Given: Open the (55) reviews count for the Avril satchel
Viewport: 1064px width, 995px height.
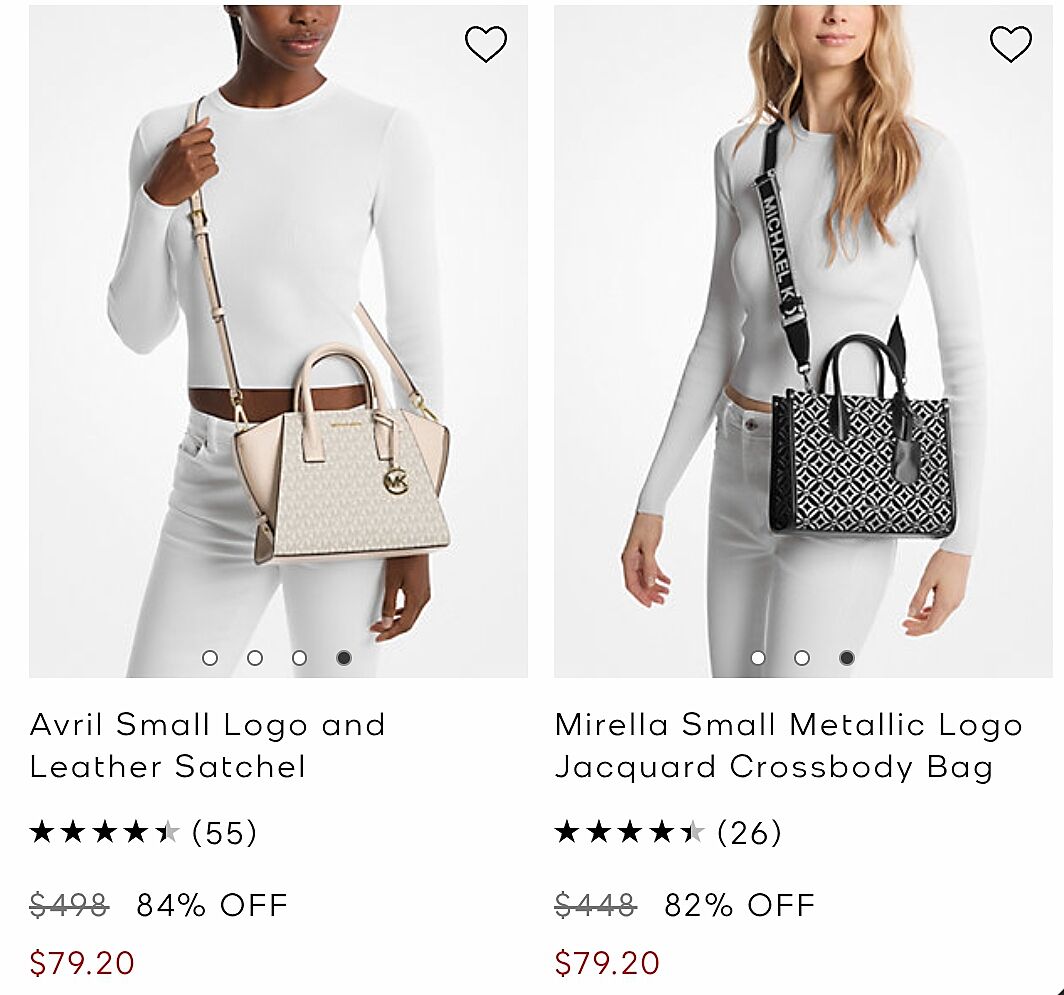Looking at the screenshot, I should [225, 832].
